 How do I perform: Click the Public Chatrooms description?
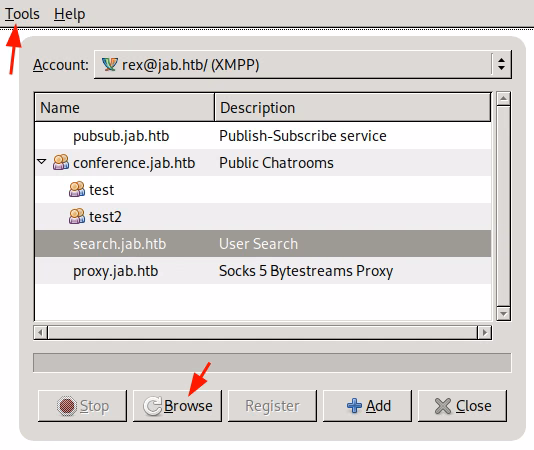276,163
